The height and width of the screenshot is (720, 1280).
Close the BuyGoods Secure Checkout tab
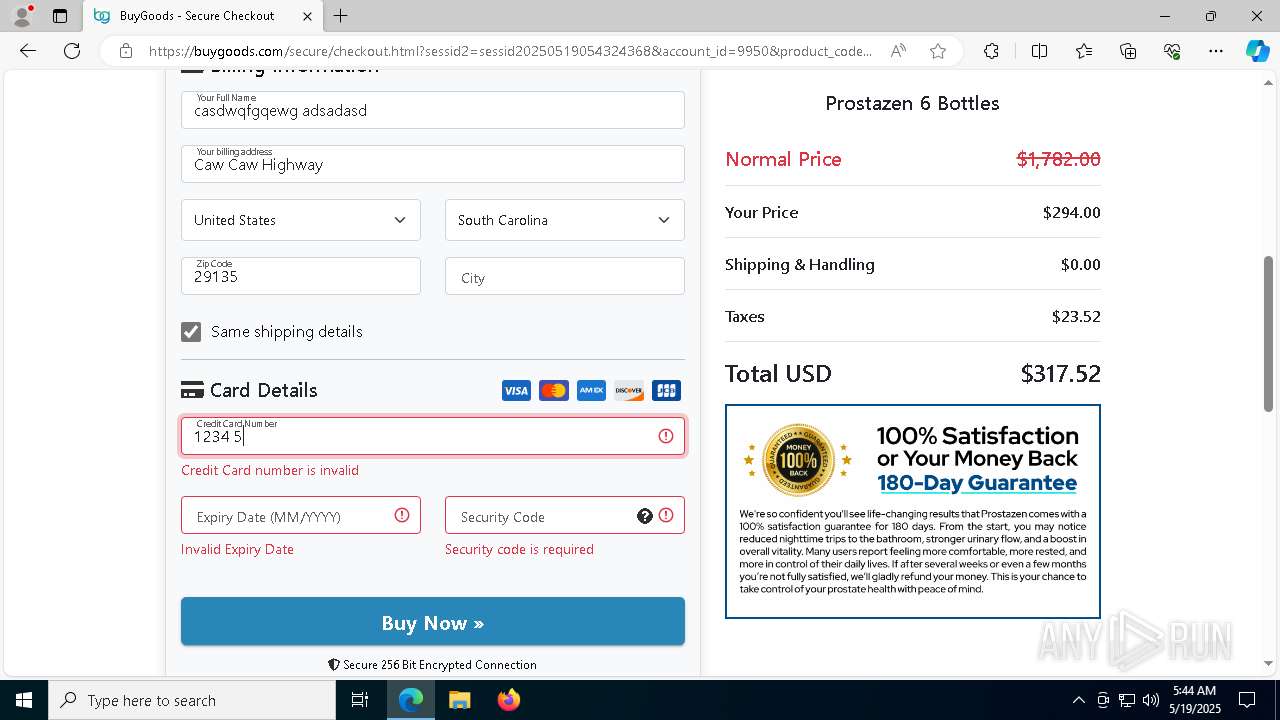pos(307,16)
